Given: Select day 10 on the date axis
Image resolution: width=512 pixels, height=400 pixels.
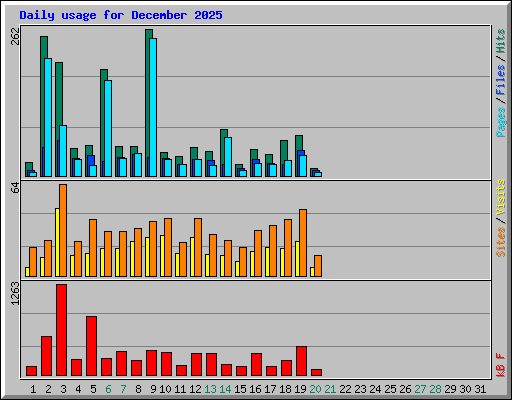Looking at the screenshot, I should coord(165,389).
